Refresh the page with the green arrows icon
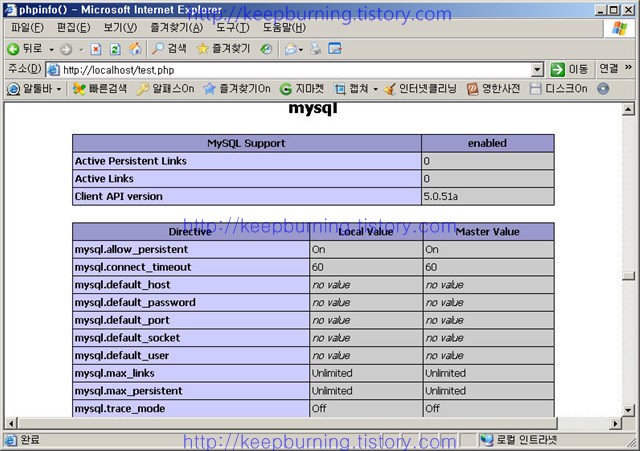Image resolution: width=640 pixels, height=451 pixels. coord(115,49)
